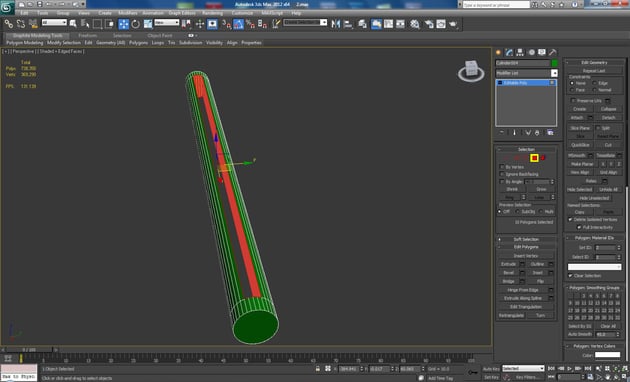Viewport: 630px width, 382px height.
Task: Click the Pin Stack icon
Action: 501,133
